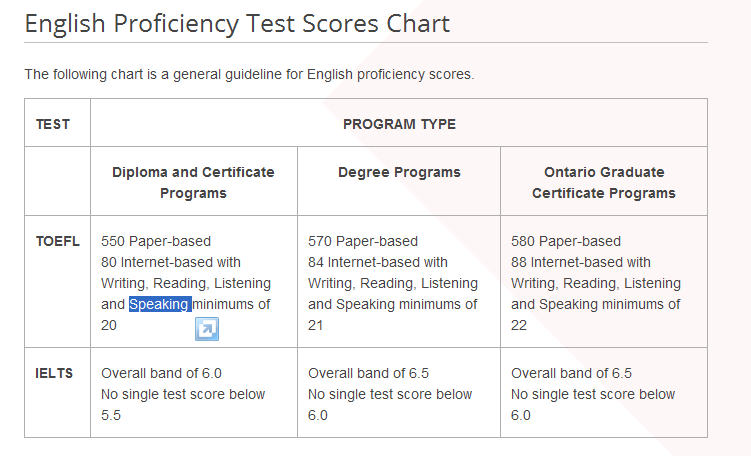
Task: Click the 550 Paper-based text
Action: (156, 241)
